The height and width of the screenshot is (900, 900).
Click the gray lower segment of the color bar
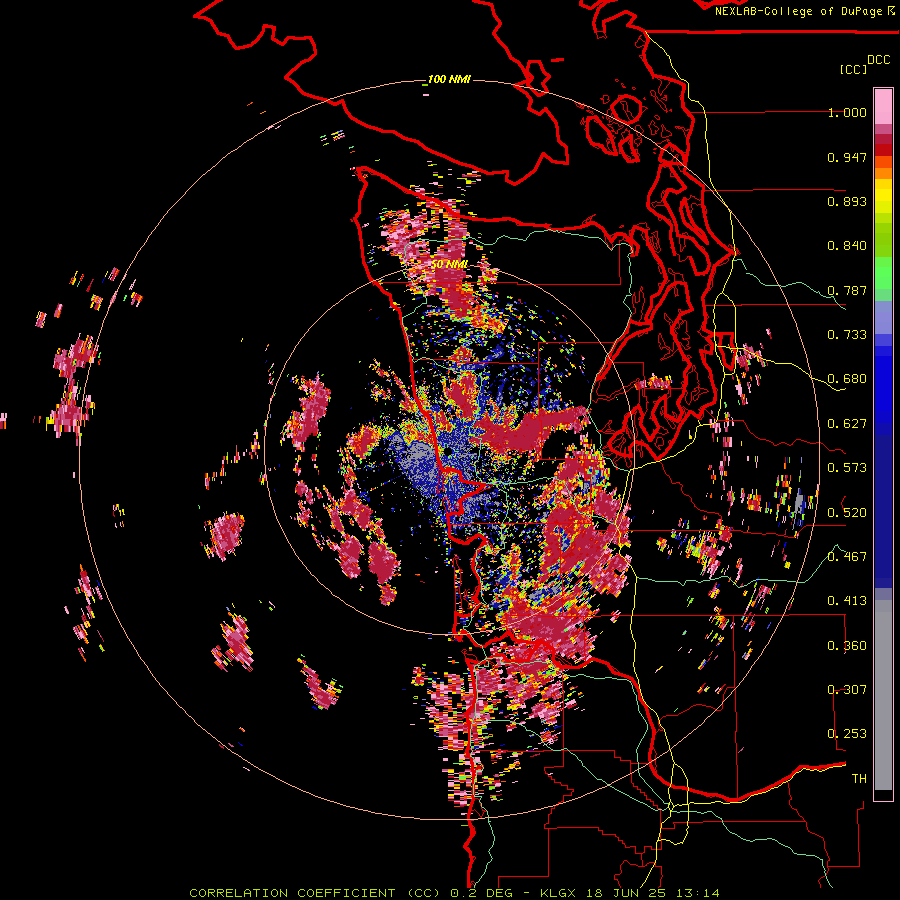coord(883,695)
